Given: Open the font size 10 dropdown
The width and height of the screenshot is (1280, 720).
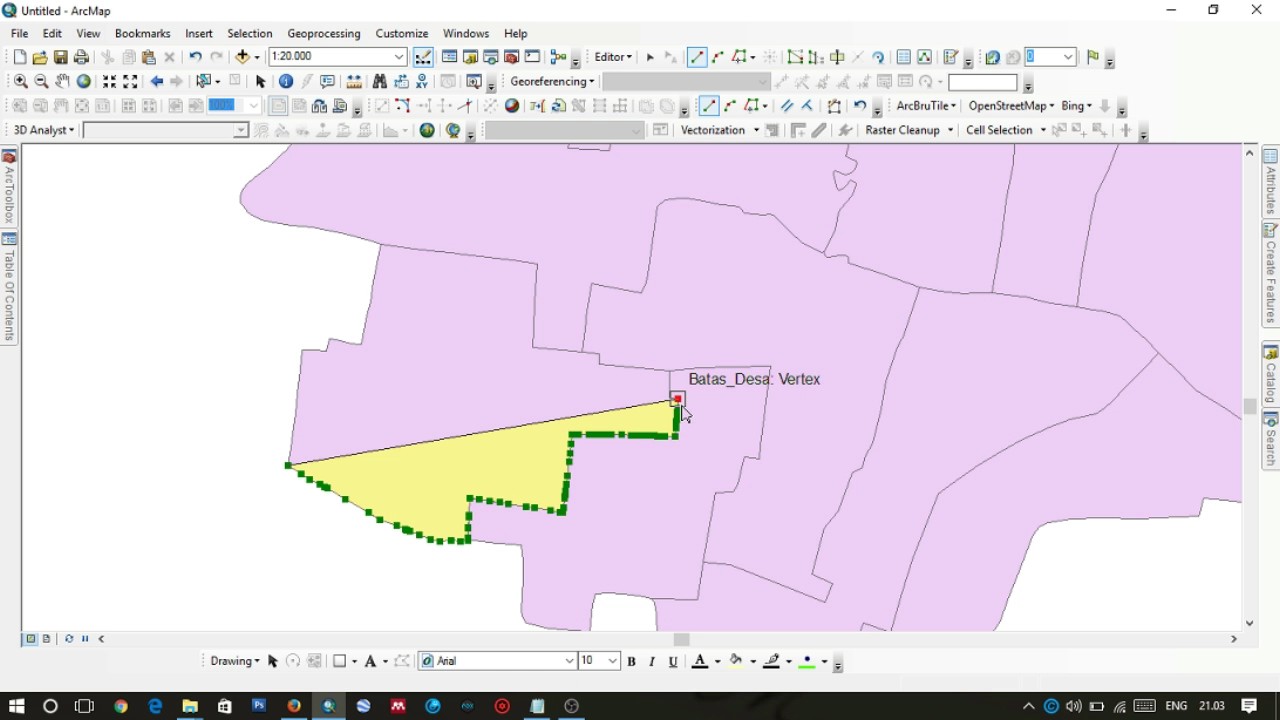Looking at the screenshot, I should pyautogui.click(x=613, y=661).
